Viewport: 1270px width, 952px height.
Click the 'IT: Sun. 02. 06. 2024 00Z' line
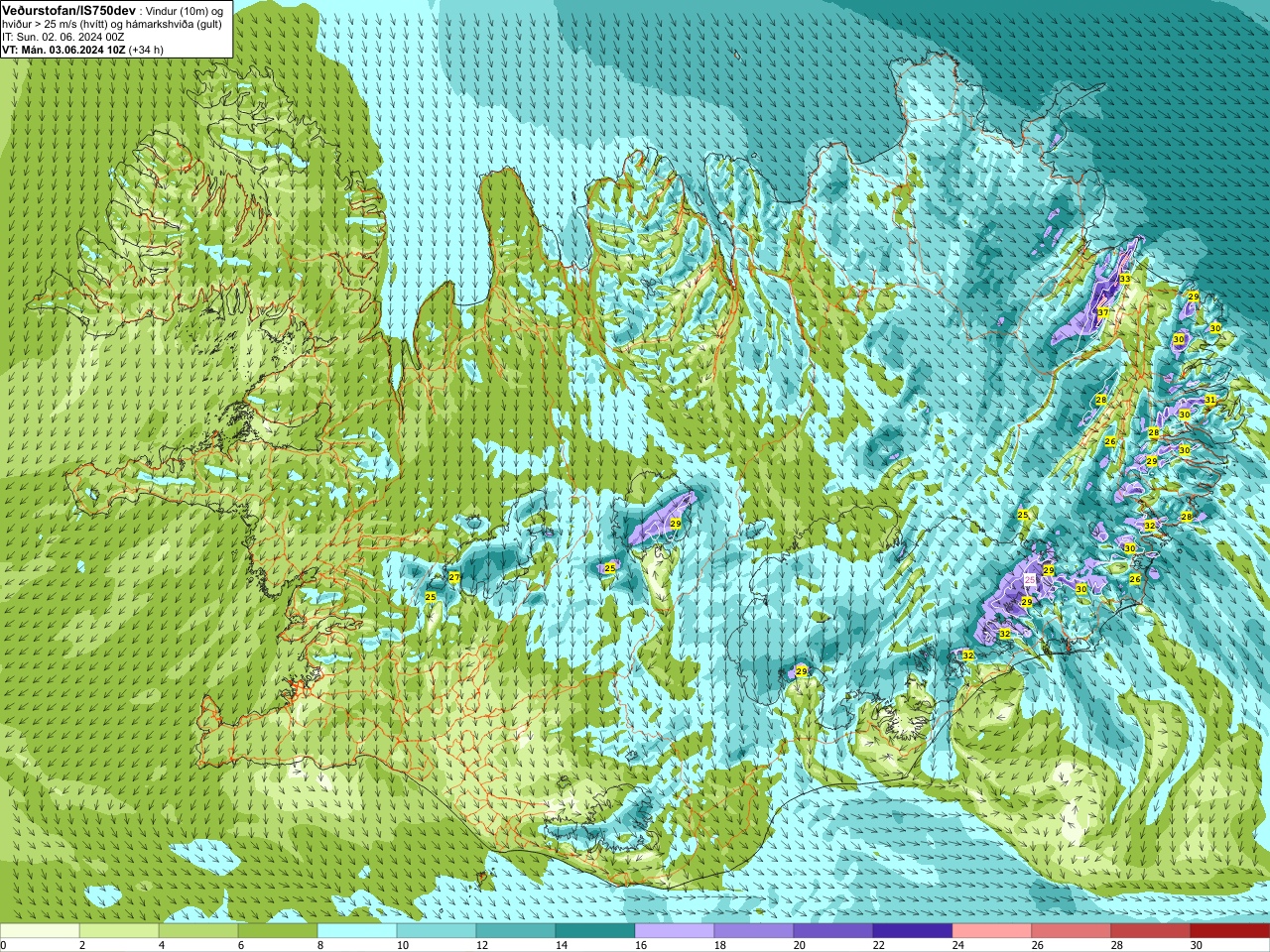coord(63,37)
